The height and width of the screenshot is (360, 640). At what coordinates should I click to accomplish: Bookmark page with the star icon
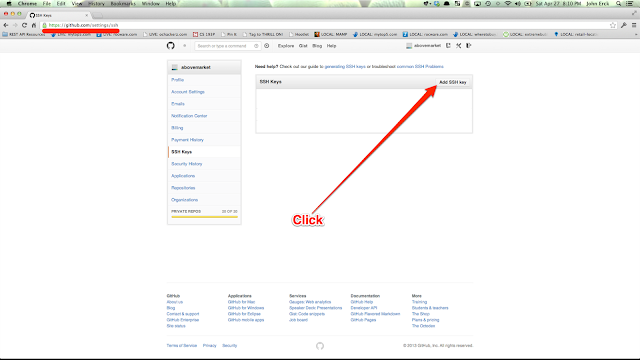coord(613,25)
